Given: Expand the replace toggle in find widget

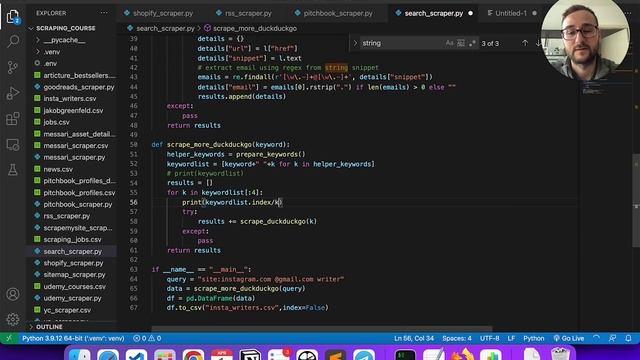Looking at the screenshot, I should (x=355, y=43).
